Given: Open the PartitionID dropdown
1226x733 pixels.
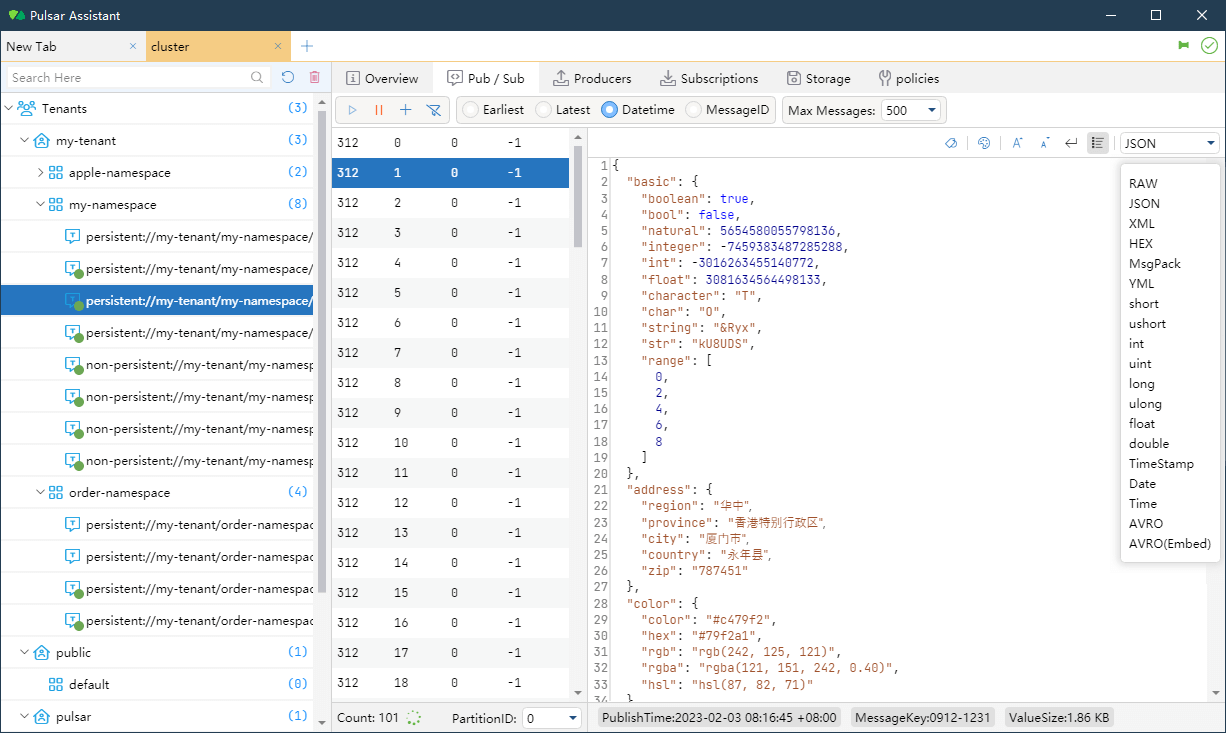Looking at the screenshot, I should click(x=552, y=718).
